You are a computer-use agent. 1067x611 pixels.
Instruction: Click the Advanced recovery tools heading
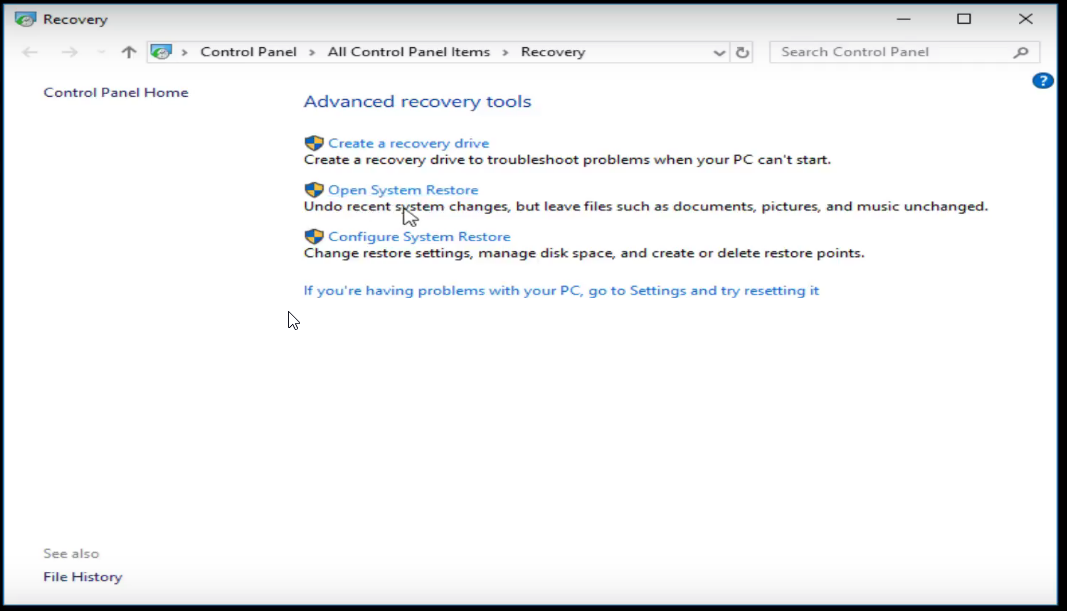417,101
